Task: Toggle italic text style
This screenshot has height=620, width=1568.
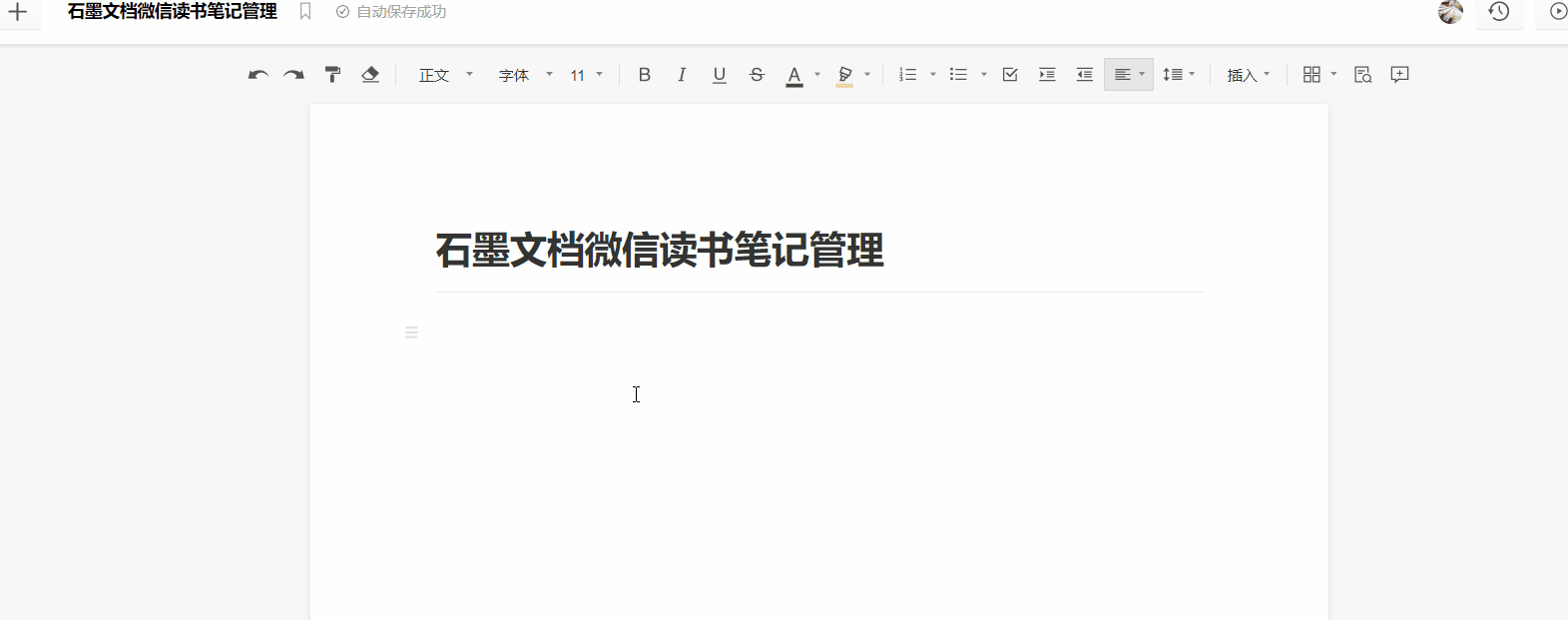Action: pos(682,75)
